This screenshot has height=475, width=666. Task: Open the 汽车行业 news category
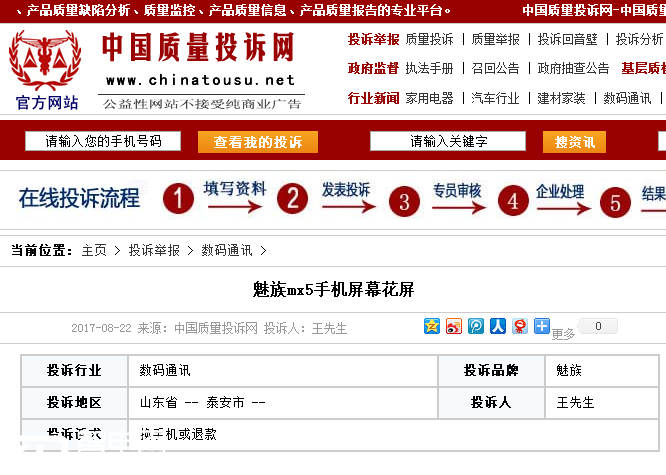(x=495, y=98)
